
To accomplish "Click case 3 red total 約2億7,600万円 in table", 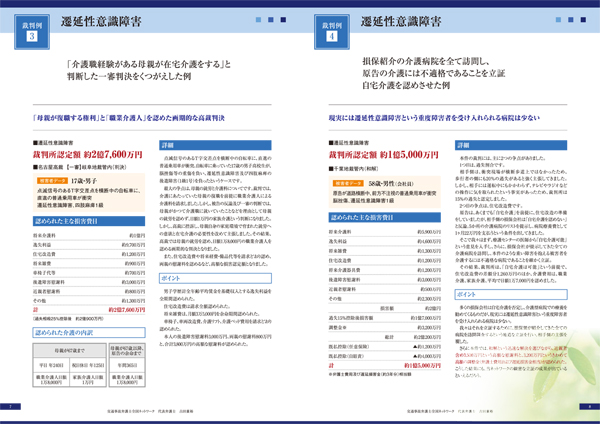I will pyautogui.click(x=127, y=310).
